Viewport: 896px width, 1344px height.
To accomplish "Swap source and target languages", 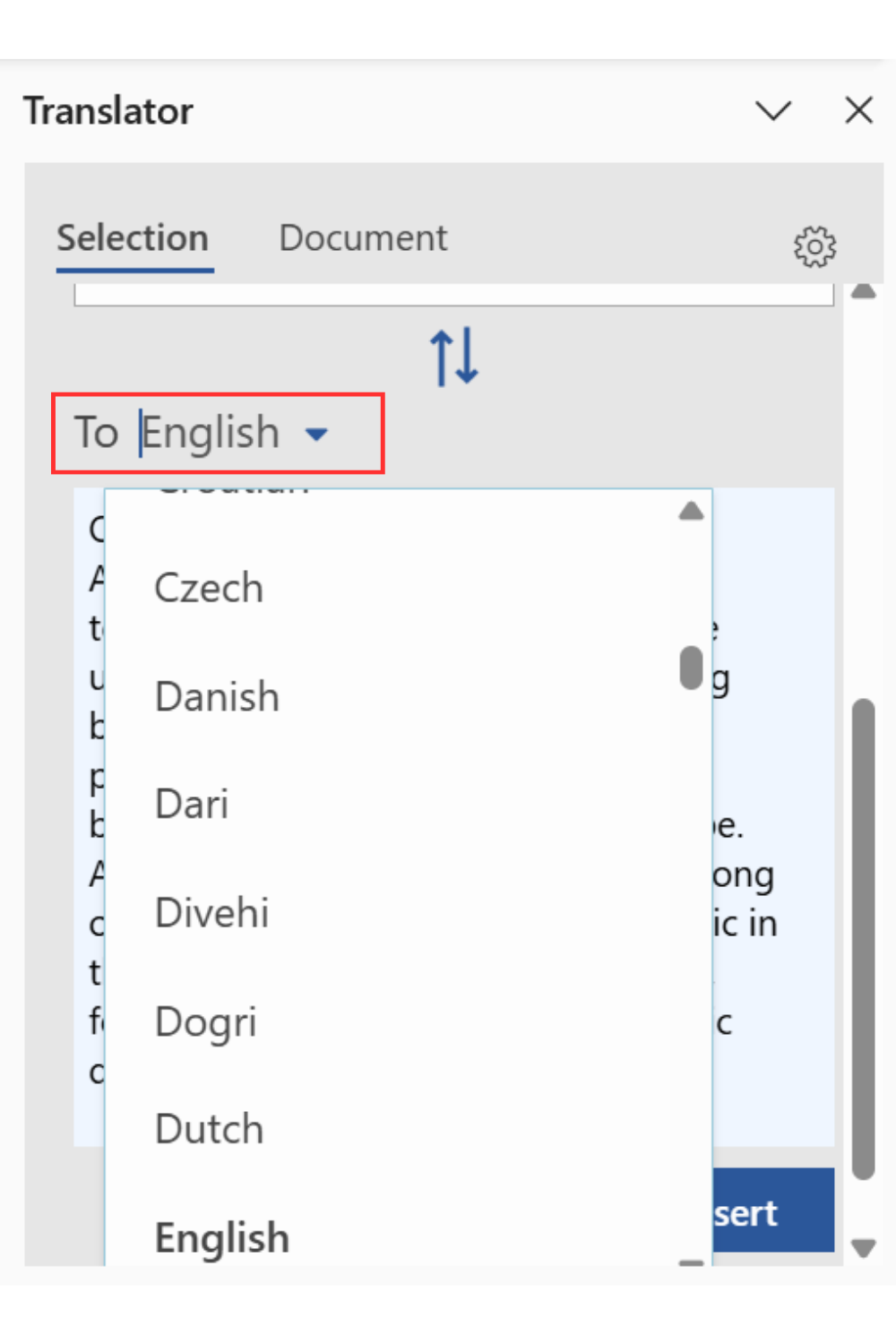I will click(x=454, y=358).
